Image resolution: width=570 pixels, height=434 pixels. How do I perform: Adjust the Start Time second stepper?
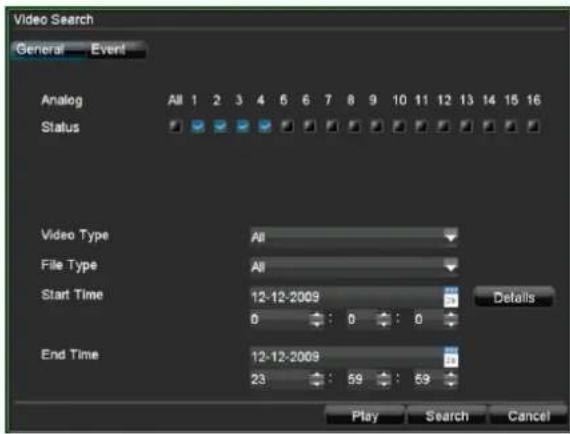coord(451,320)
